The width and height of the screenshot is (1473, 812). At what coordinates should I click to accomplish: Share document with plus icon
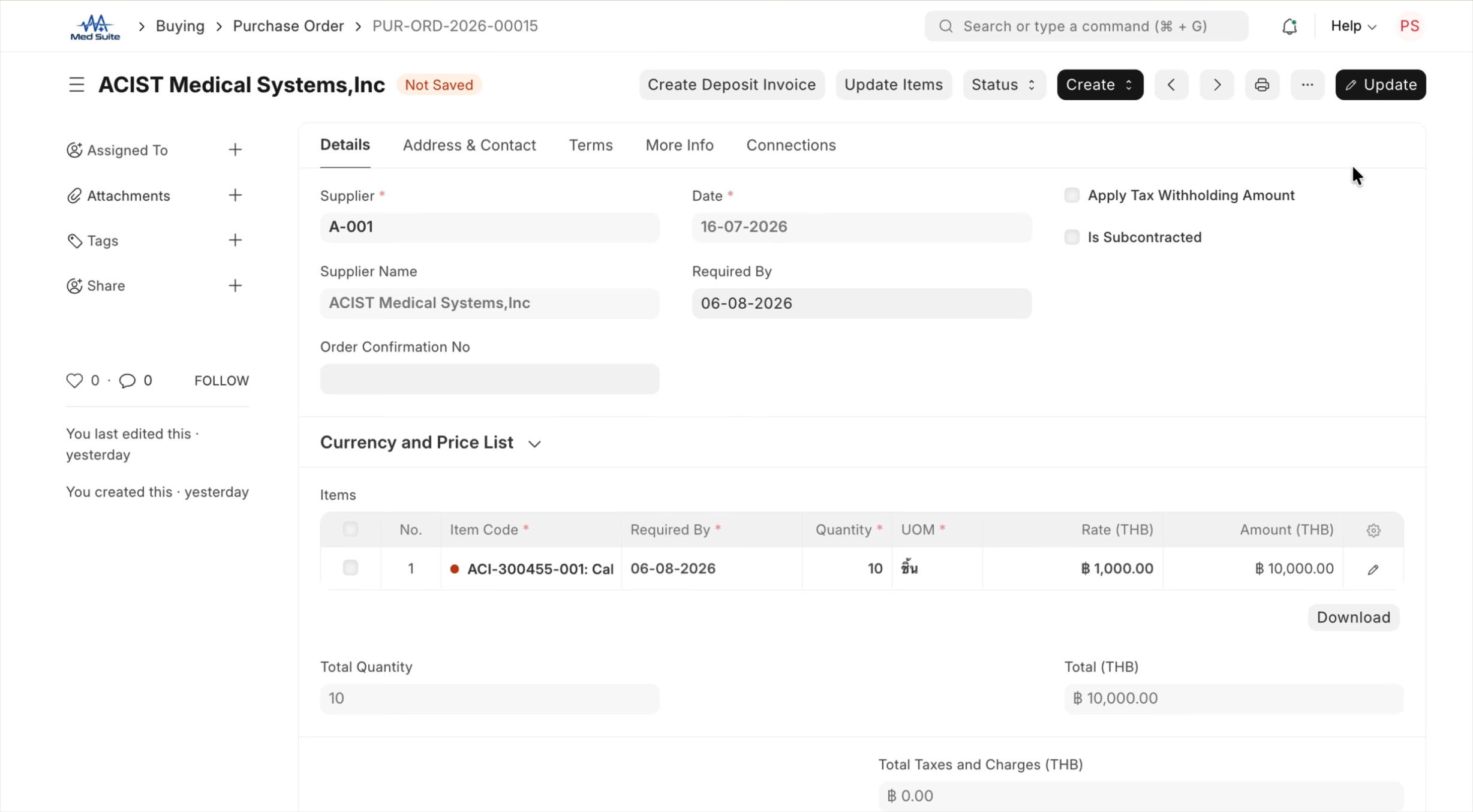point(235,285)
